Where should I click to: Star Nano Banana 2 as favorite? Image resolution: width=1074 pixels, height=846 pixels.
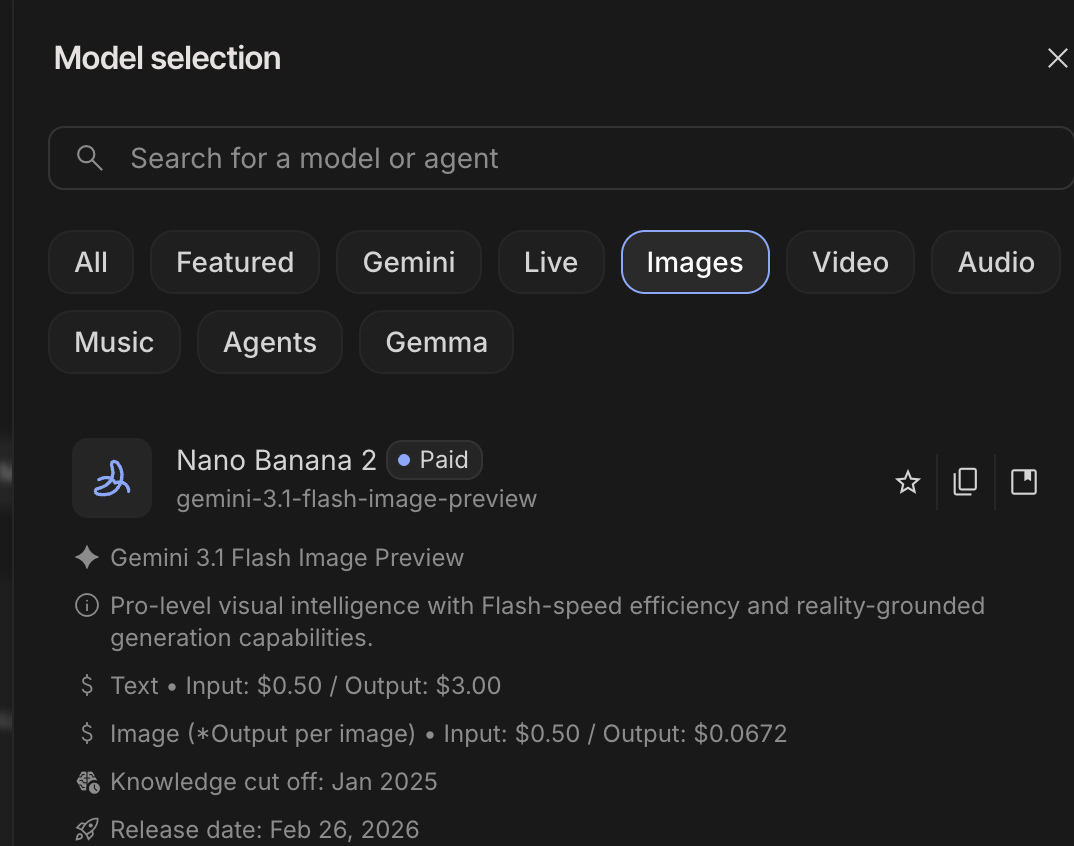pyautogui.click(x=908, y=482)
